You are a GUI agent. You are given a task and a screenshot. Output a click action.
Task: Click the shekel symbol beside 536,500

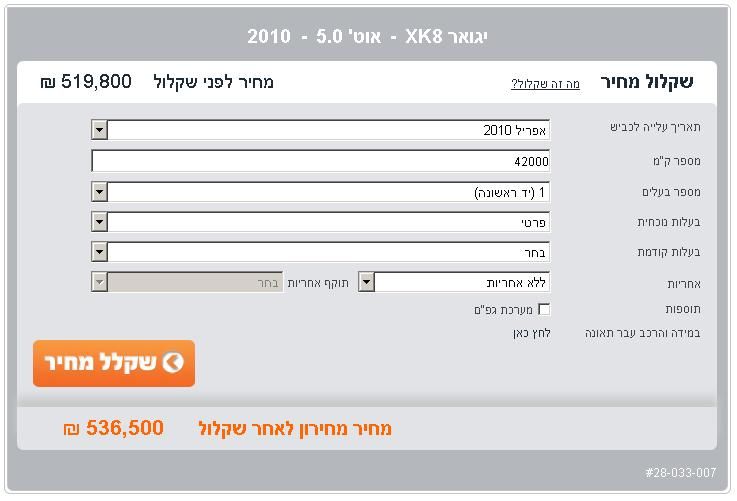71,430
